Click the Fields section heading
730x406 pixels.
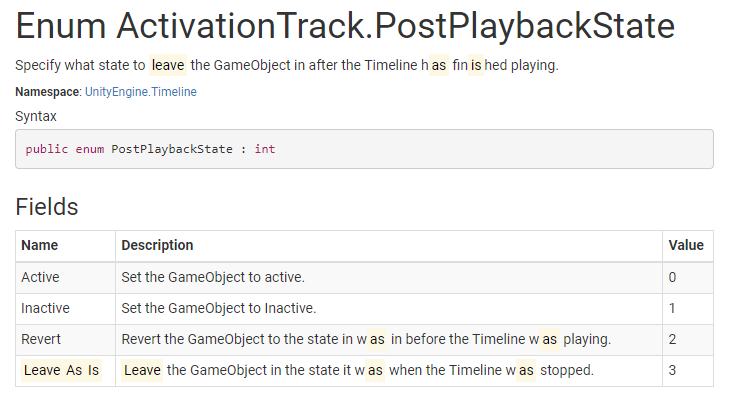(46, 207)
